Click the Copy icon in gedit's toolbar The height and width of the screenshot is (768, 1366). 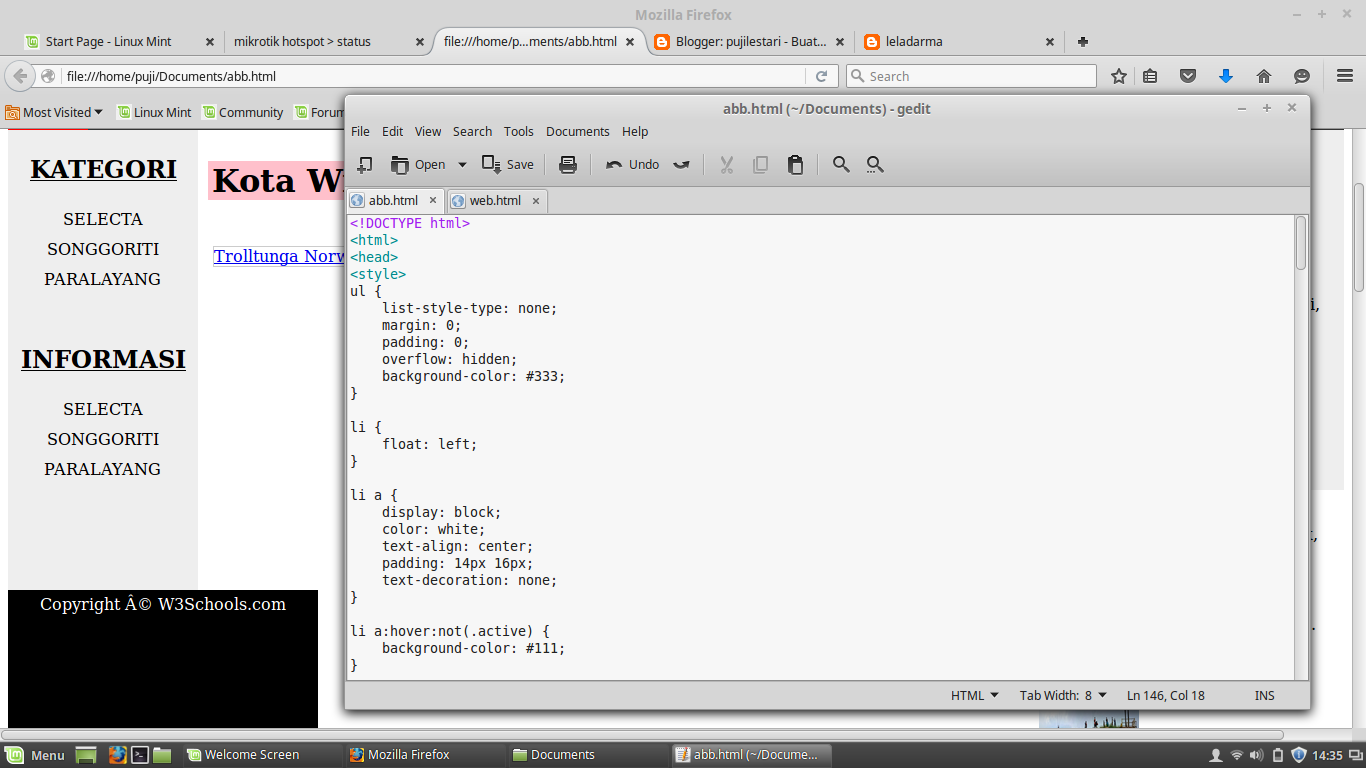761,164
